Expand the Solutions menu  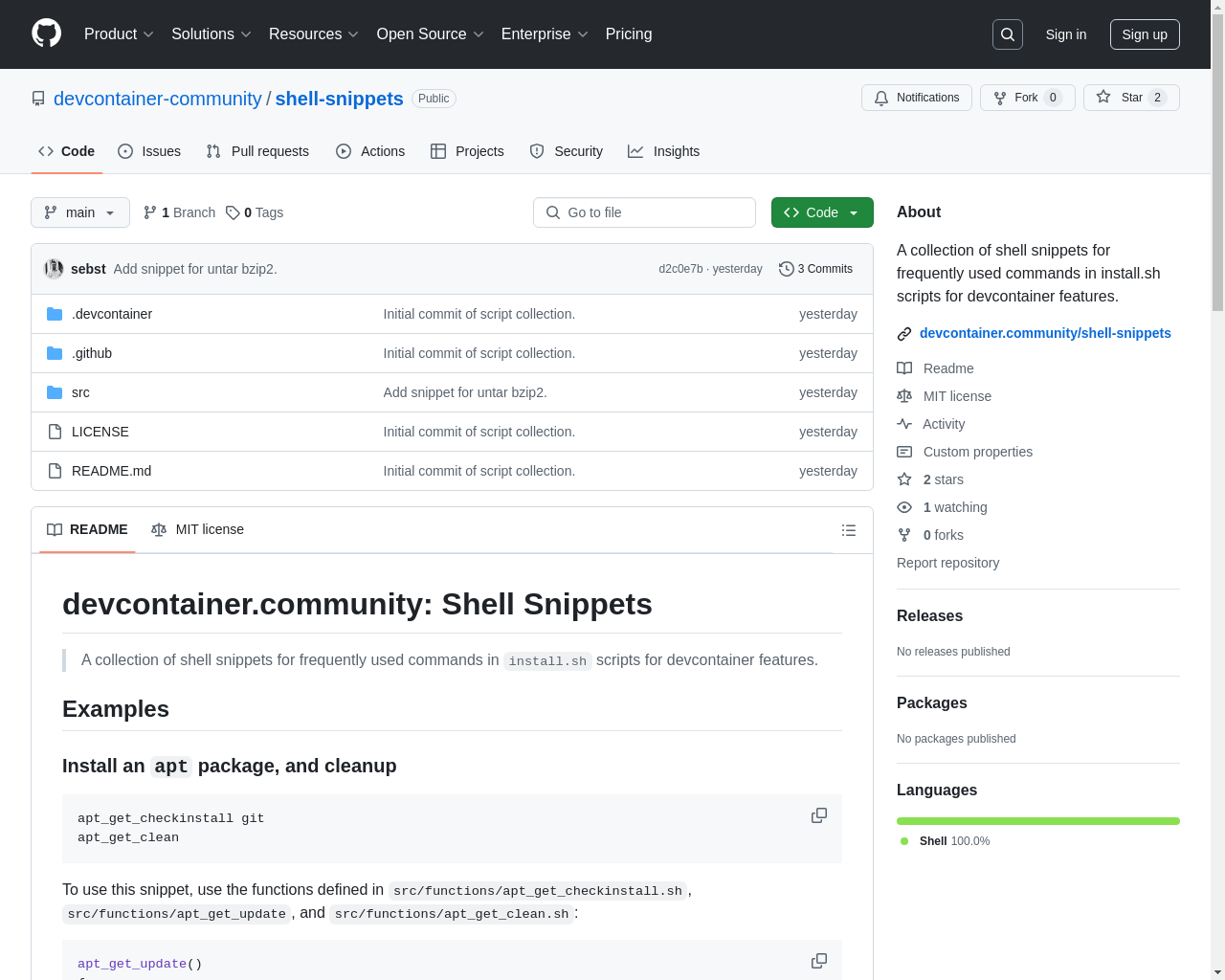click(212, 34)
